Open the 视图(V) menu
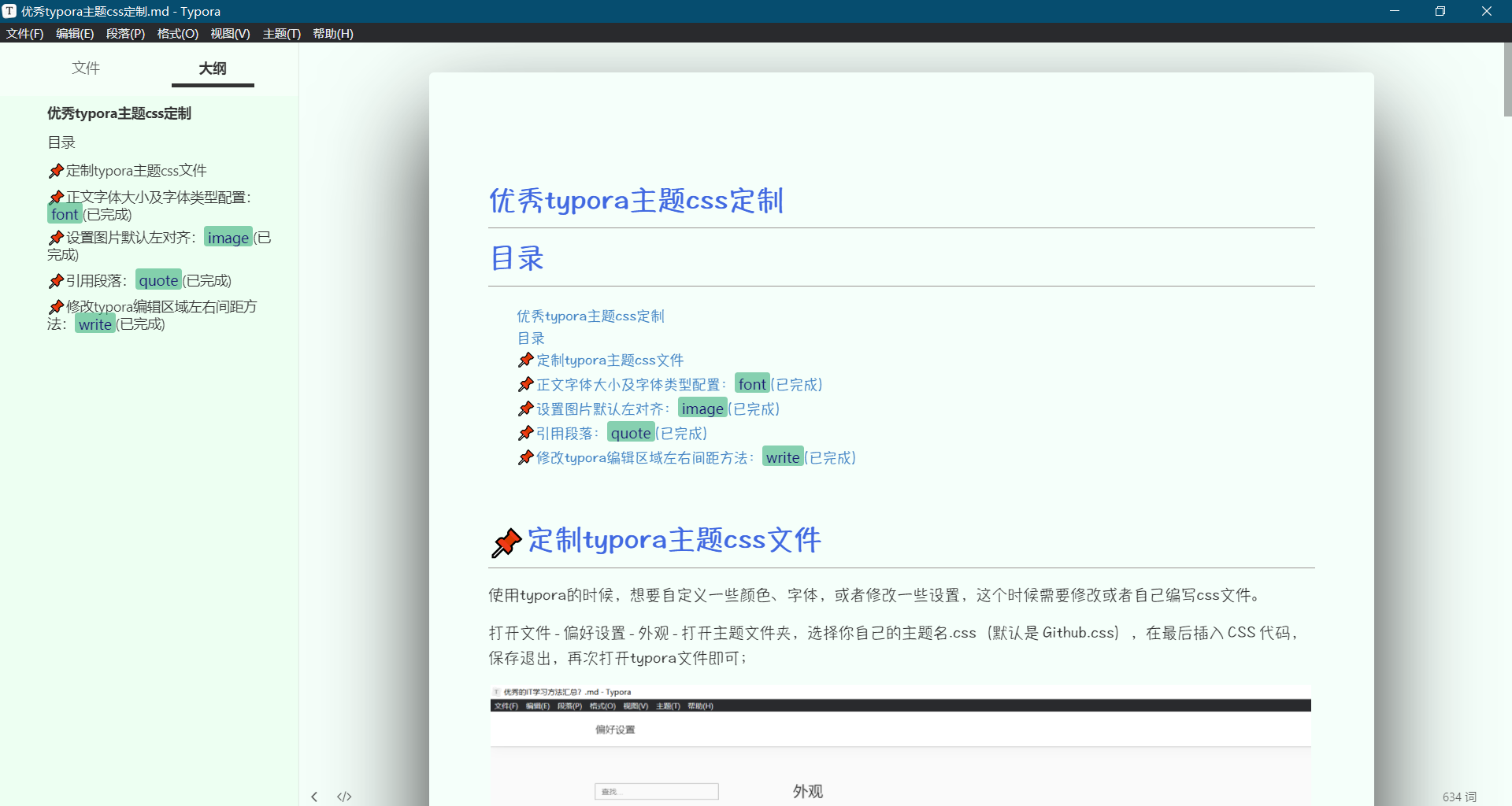 click(230, 33)
